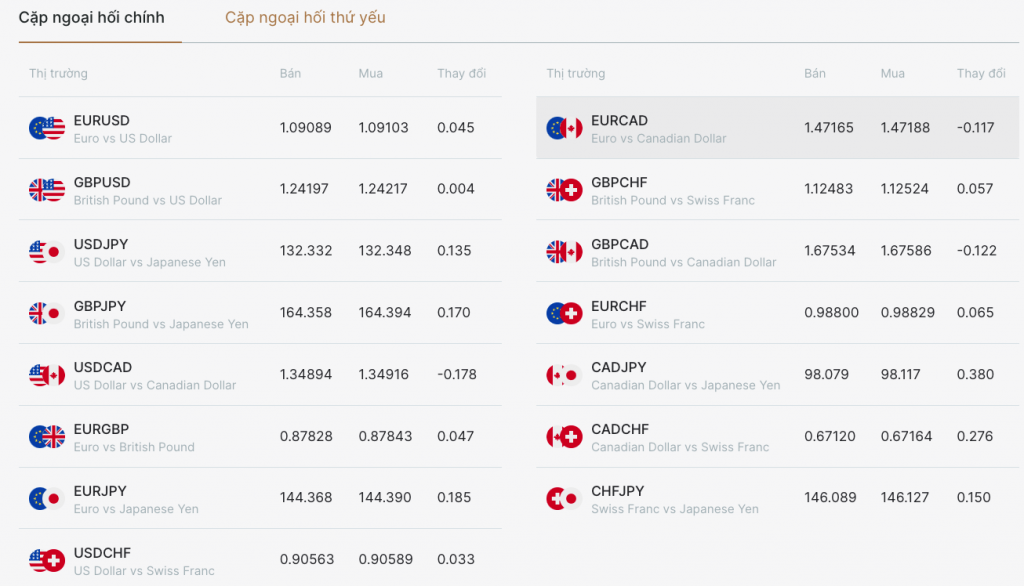1024x586 pixels.
Task: Click the left table Thay đổi column header
Action: (461, 74)
